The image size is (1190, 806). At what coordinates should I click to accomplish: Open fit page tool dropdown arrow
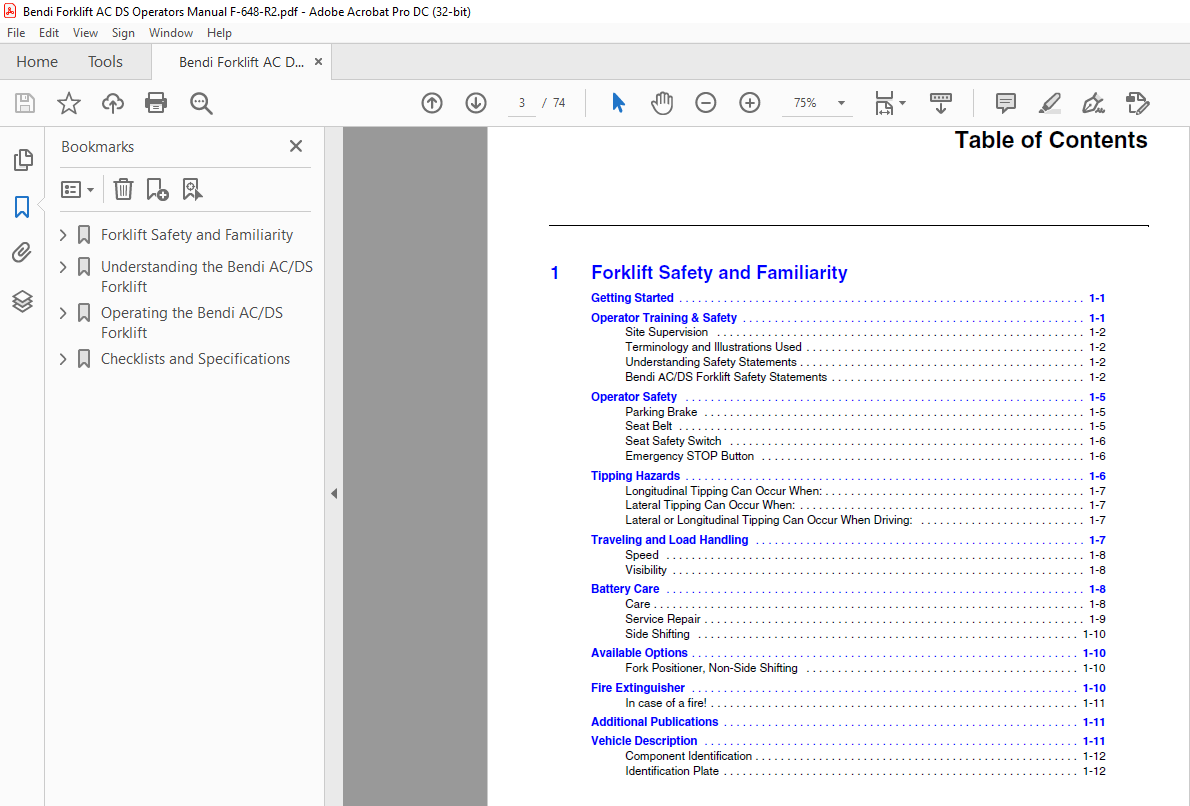tap(902, 103)
